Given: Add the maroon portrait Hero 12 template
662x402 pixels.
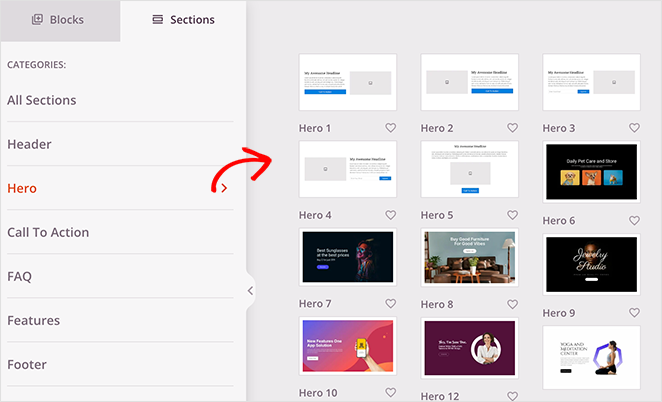Looking at the screenshot, I should 469,348.
